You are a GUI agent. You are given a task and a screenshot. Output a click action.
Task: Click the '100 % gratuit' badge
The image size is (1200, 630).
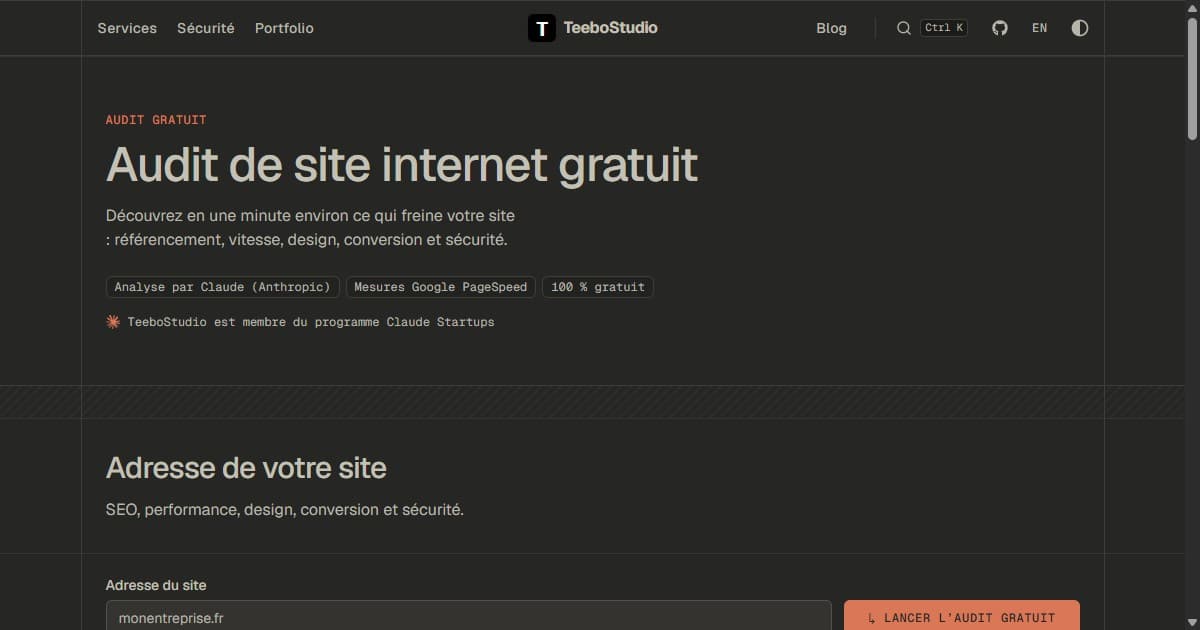598,287
